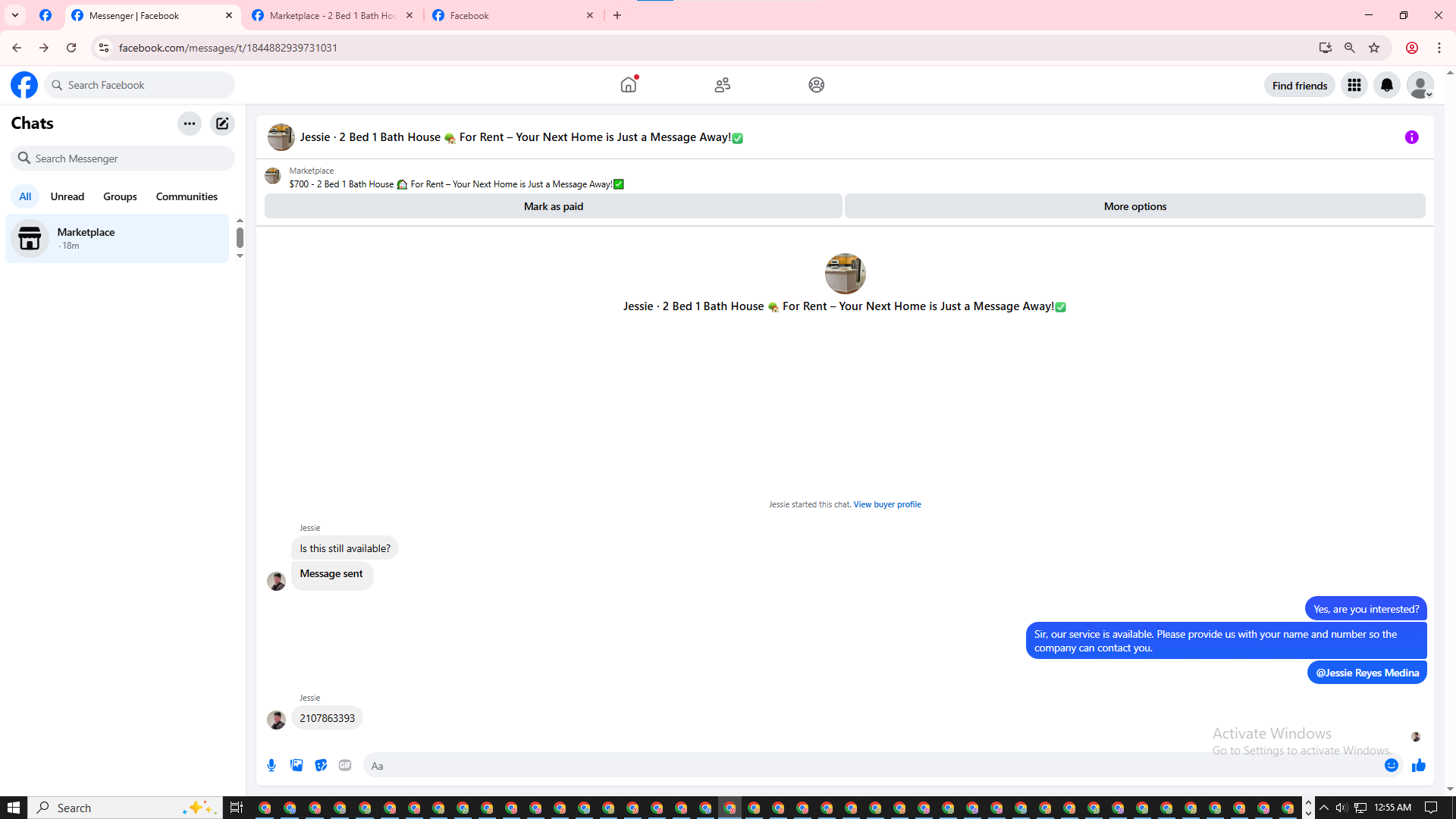
Task: Open the View buyer profile link
Action: coord(886,504)
